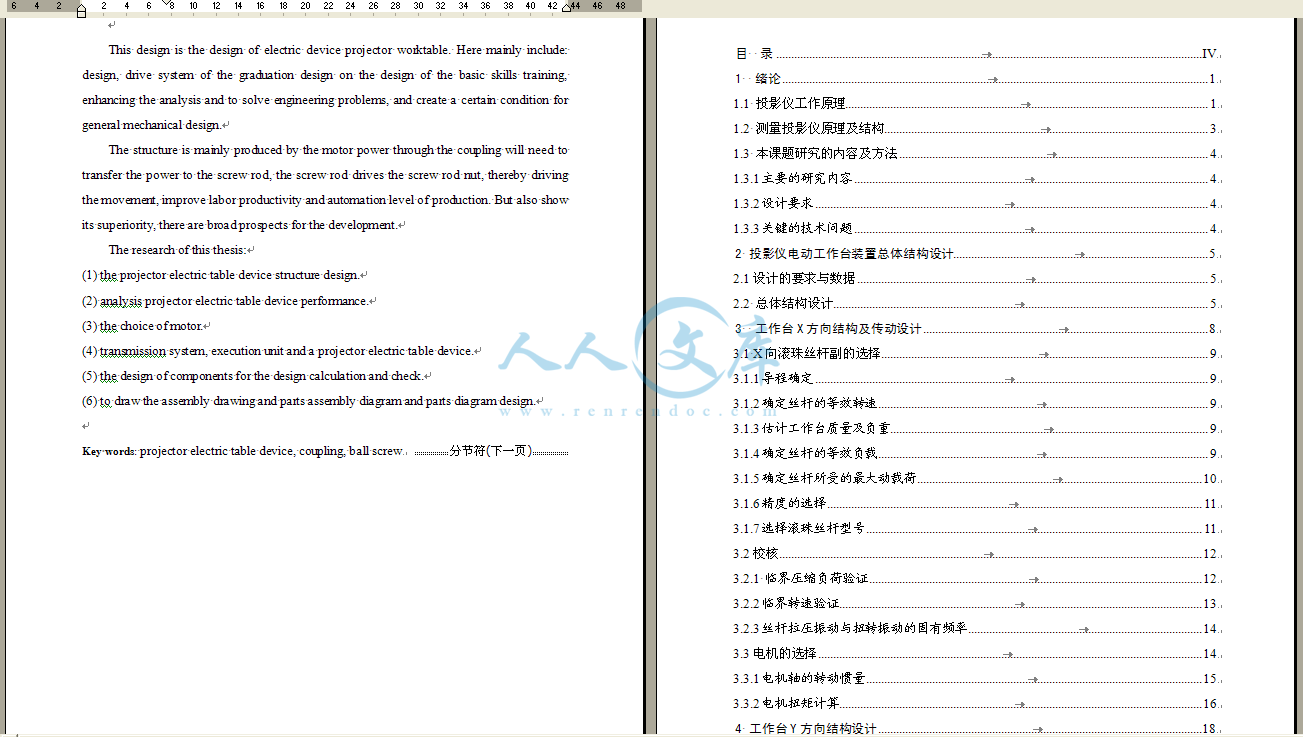Open contents entry 1.1 投影仪工作原理
Viewport: 1303px width, 737px height.
tap(977, 104)
